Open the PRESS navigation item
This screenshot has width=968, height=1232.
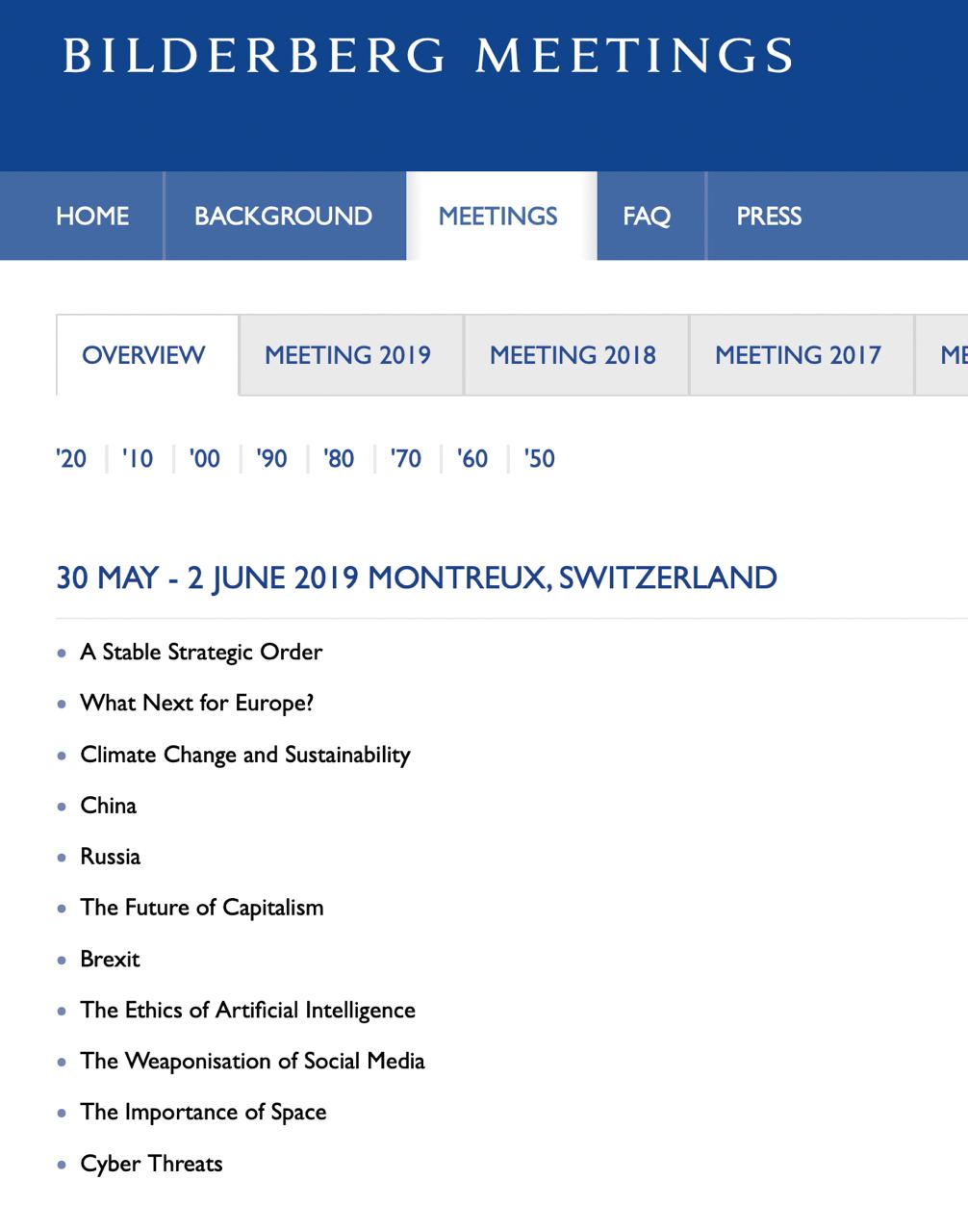pyautogui.click(x=769, y=216)
